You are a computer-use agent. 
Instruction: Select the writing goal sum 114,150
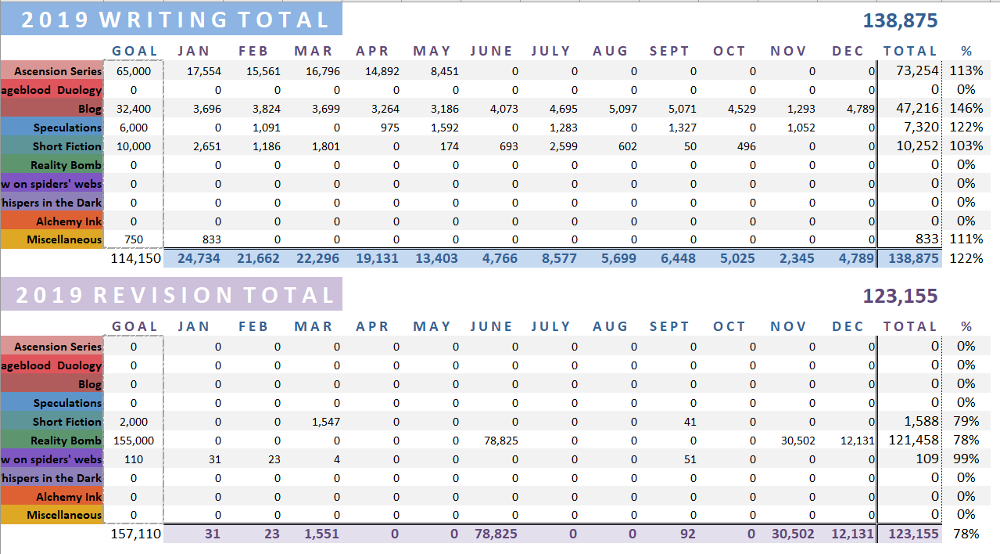pyautogui.click(x=134, y=258)
